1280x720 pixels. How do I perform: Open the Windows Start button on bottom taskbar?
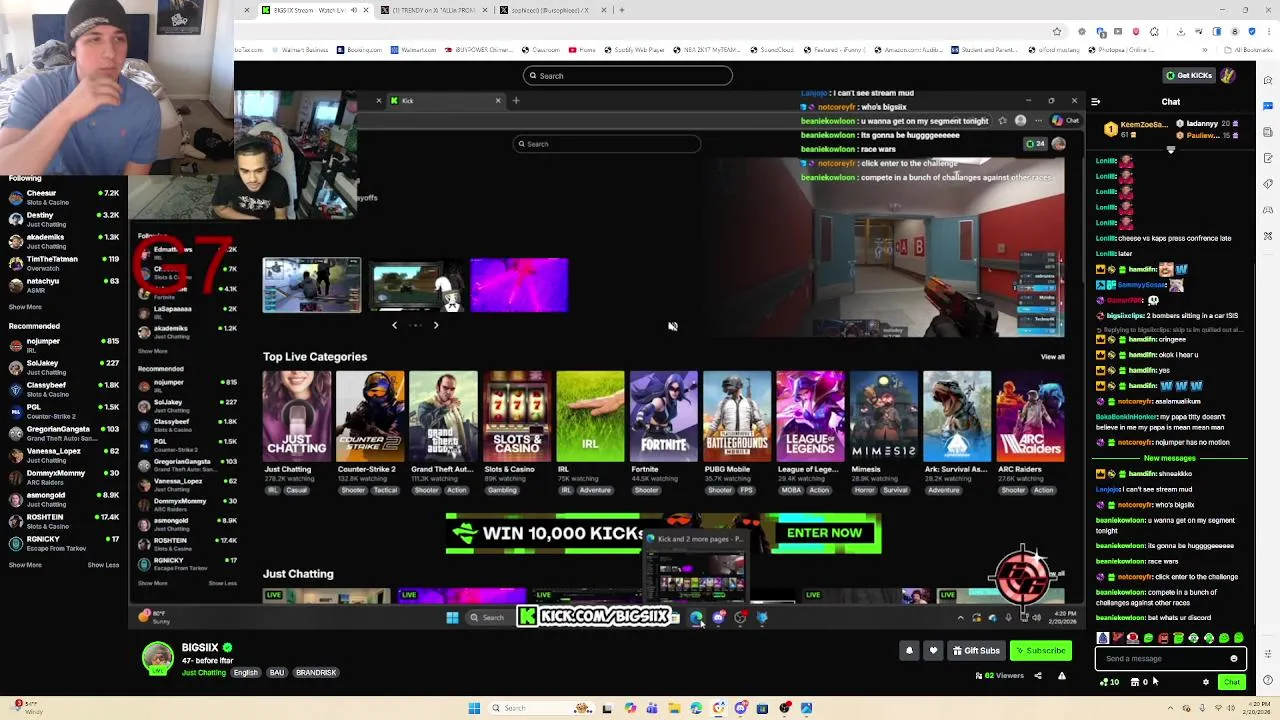click(474, 709)
